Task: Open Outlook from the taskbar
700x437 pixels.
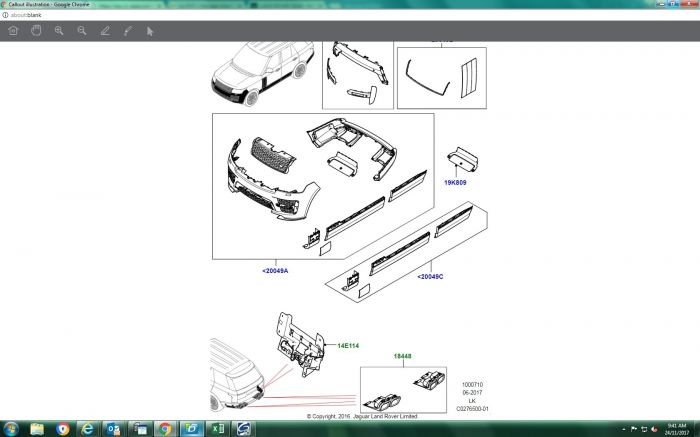Action: (113, 429)
